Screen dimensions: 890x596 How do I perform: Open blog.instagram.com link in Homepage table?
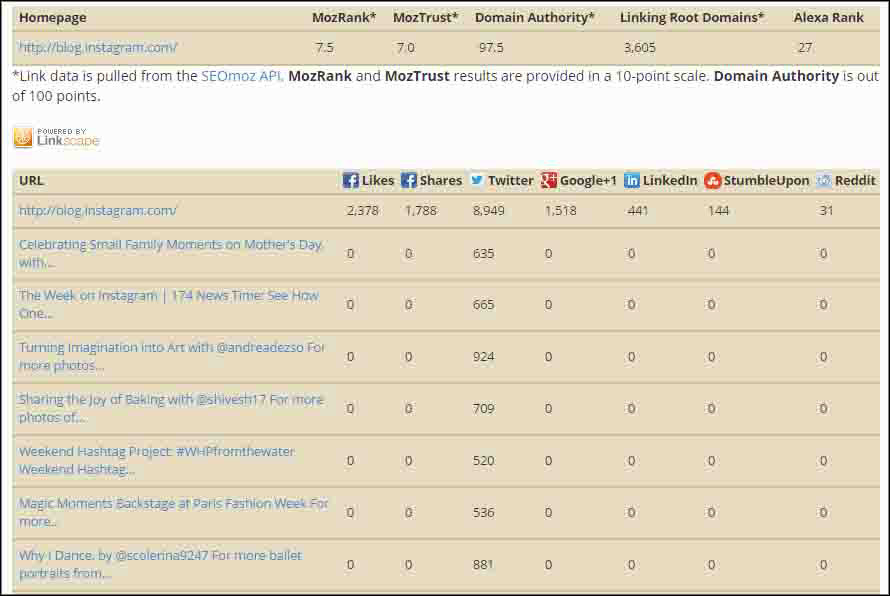coord(98,47)
